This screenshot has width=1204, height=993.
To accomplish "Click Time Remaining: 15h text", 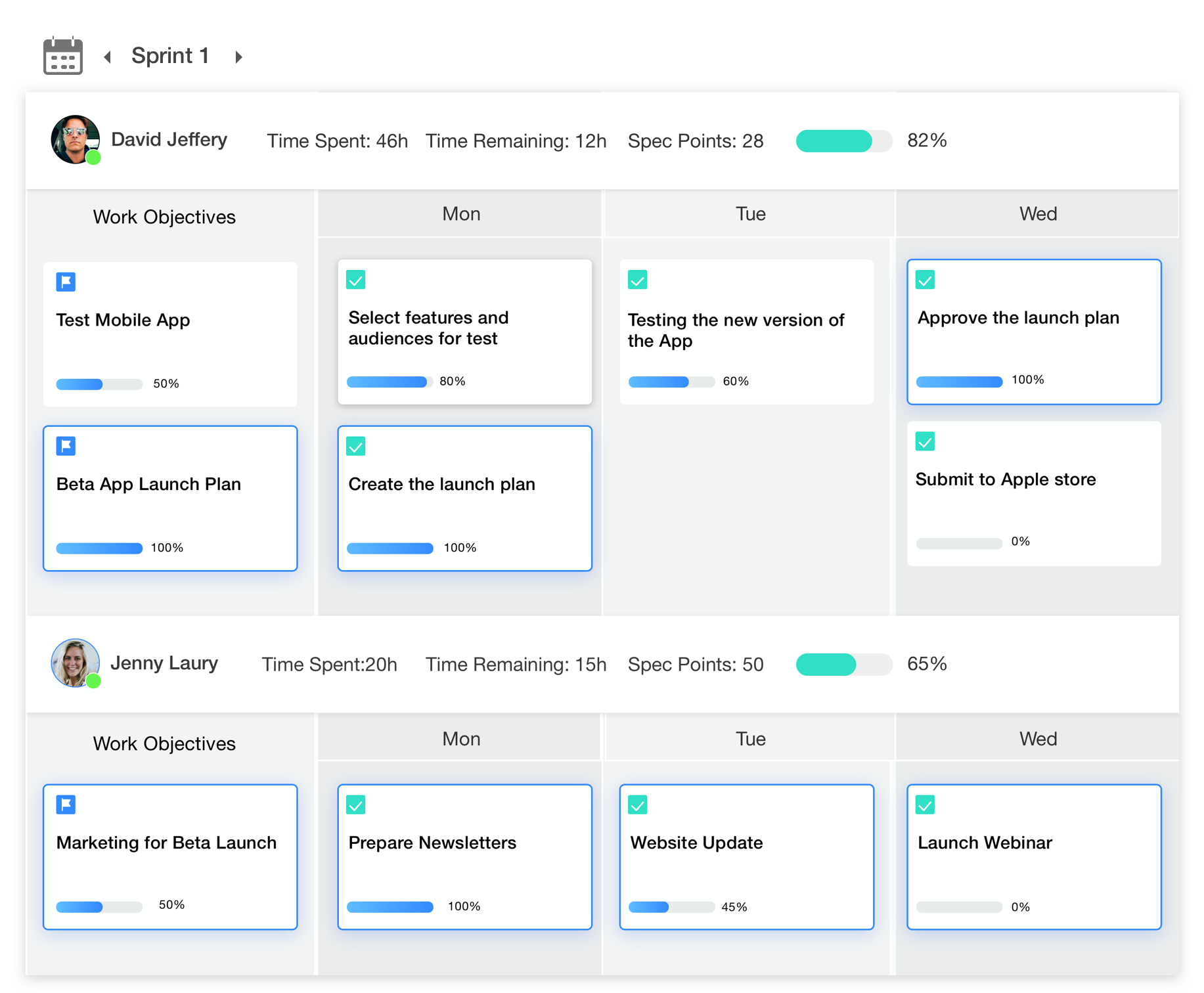I will click(x=516, y=665).
